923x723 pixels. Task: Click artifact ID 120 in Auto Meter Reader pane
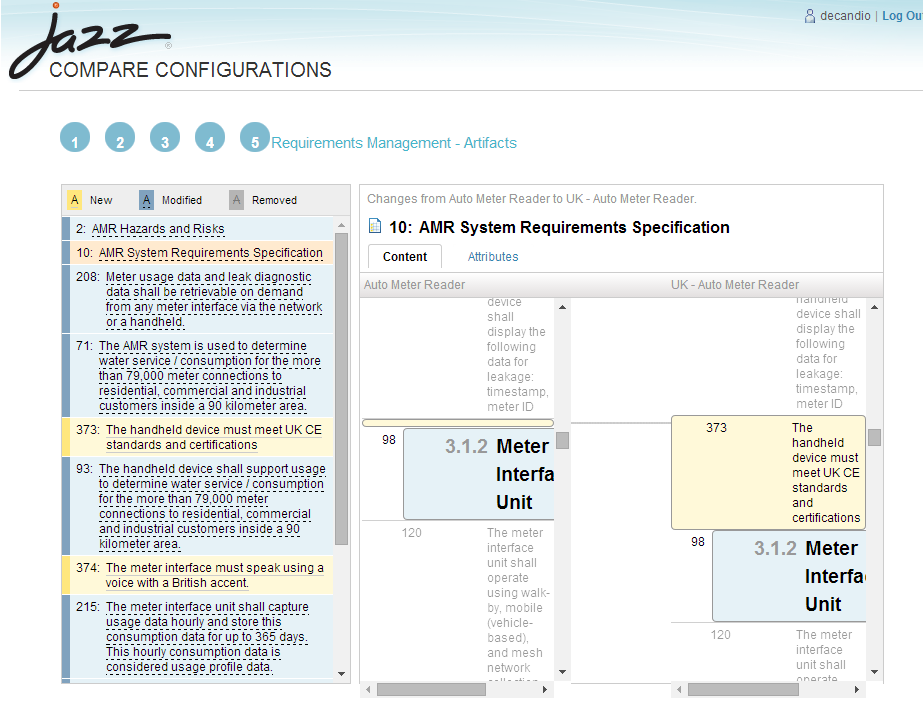pyautogui.click(x=411, y=533)
